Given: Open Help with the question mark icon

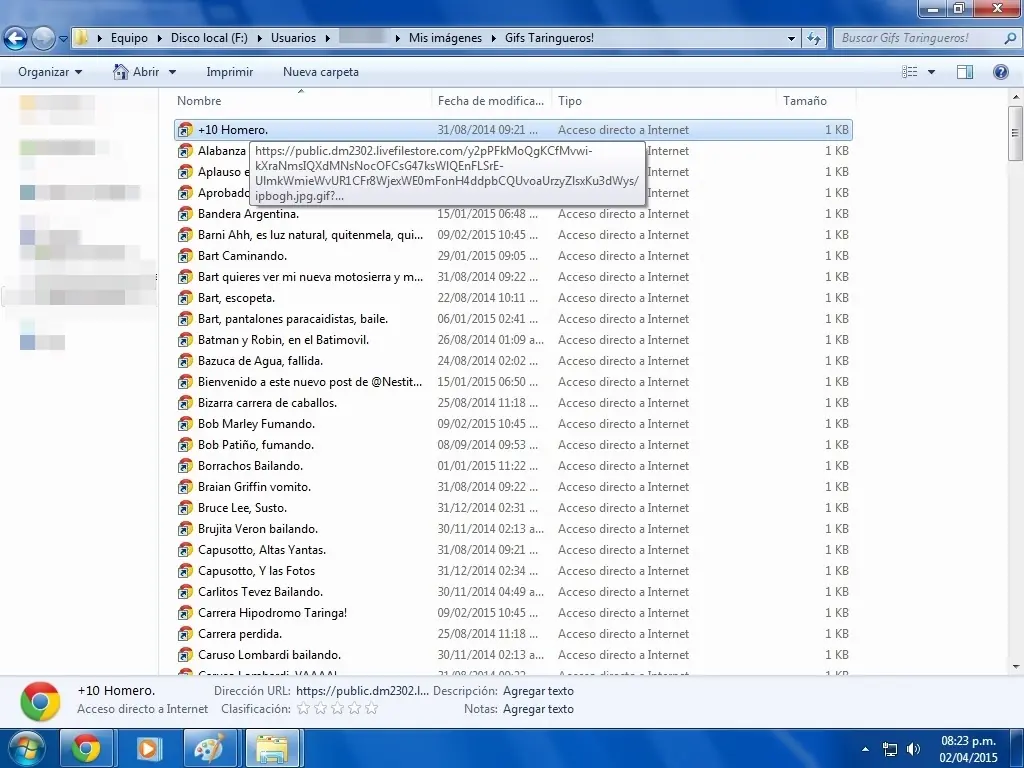Looking at the screenshot, I should [1000, 72].
